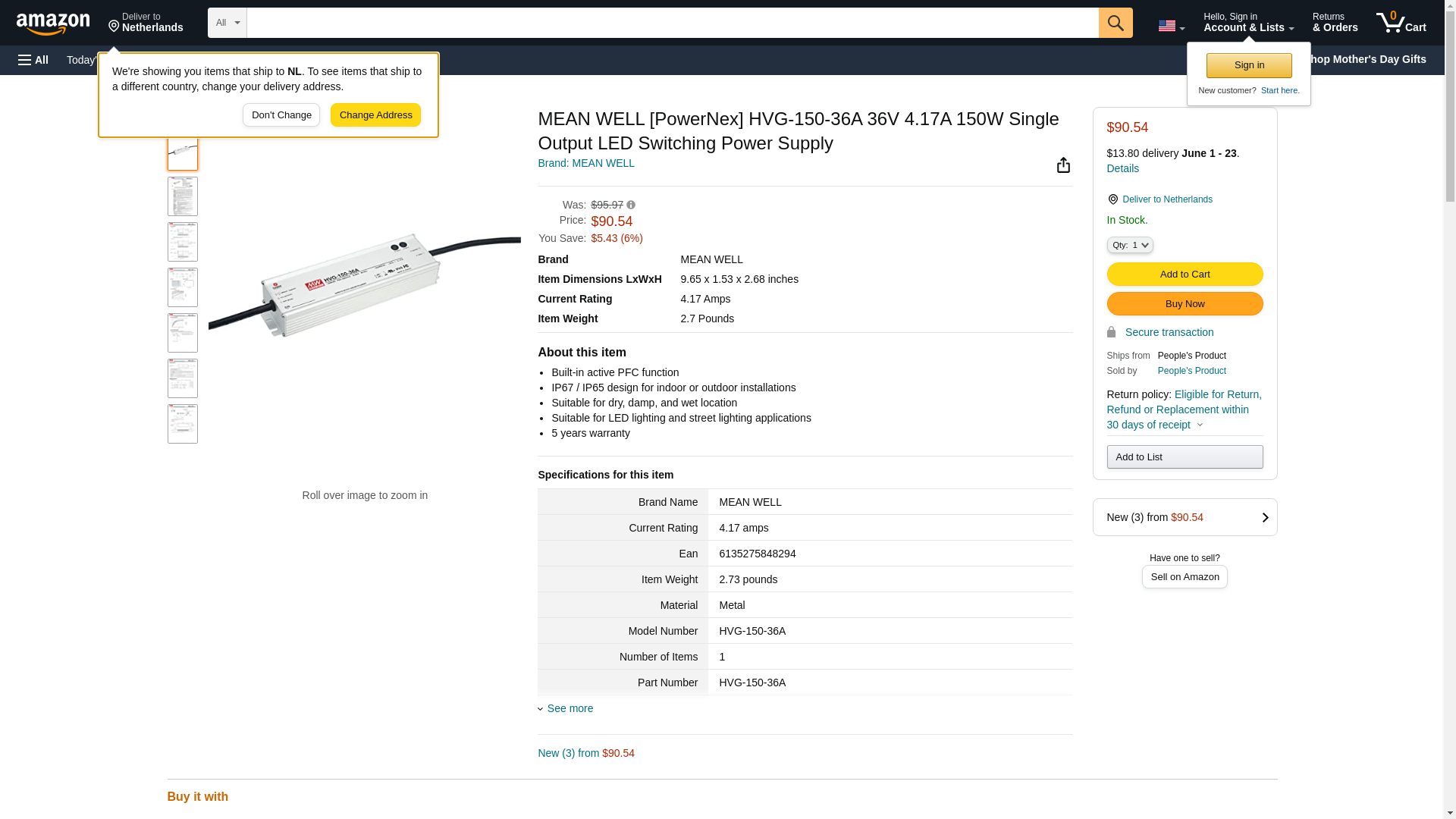Image resolution: width=1456 pixels, height=819 pixels.
Task: Expand the New (3) offers panel
Action: pyautogui.click(x=1185, y=517)
